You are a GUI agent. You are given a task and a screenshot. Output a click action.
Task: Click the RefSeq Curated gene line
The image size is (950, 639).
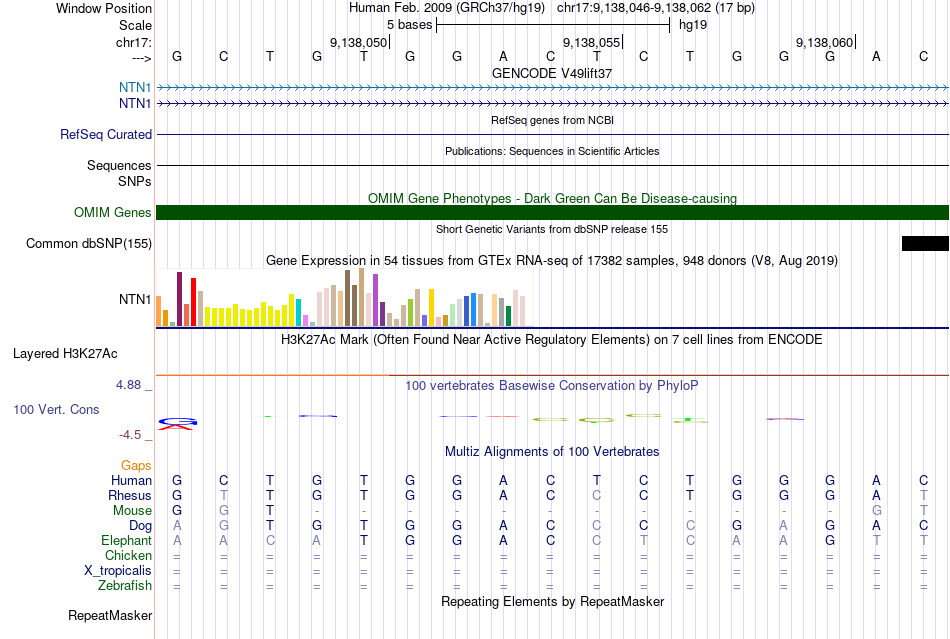click(553, 134)
